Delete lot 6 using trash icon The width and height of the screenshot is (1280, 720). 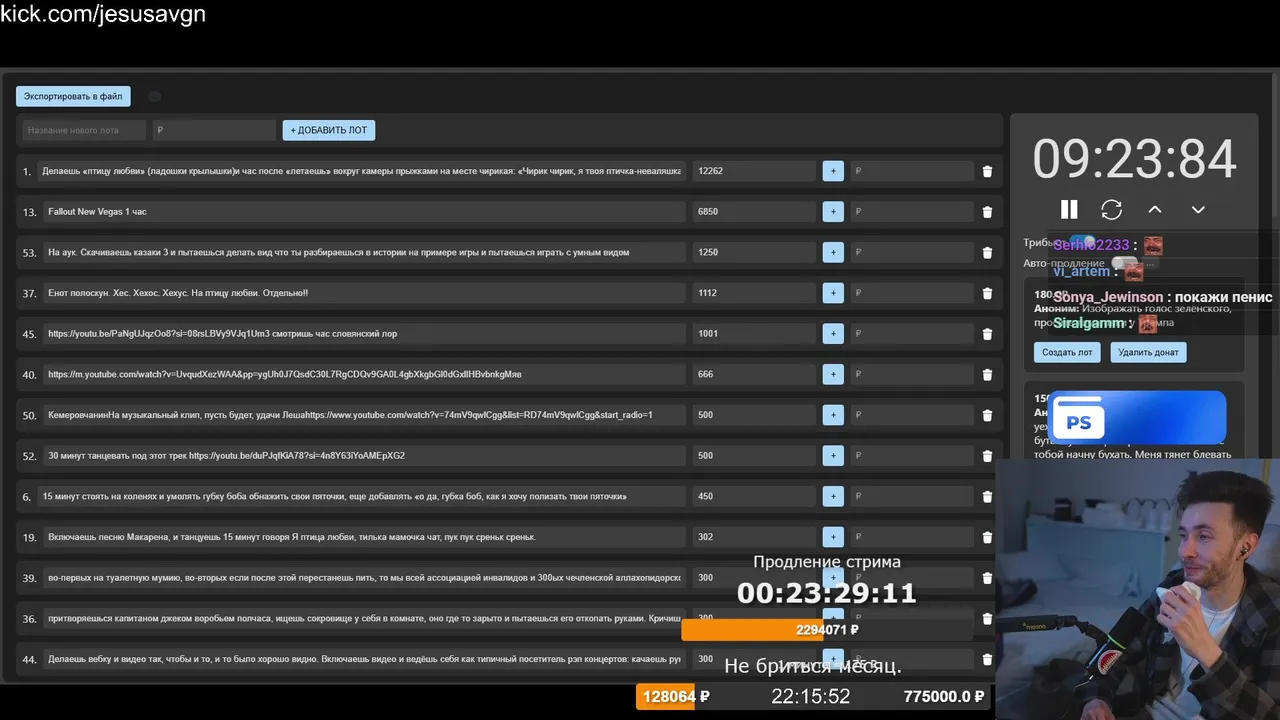(x=987, y=496)
